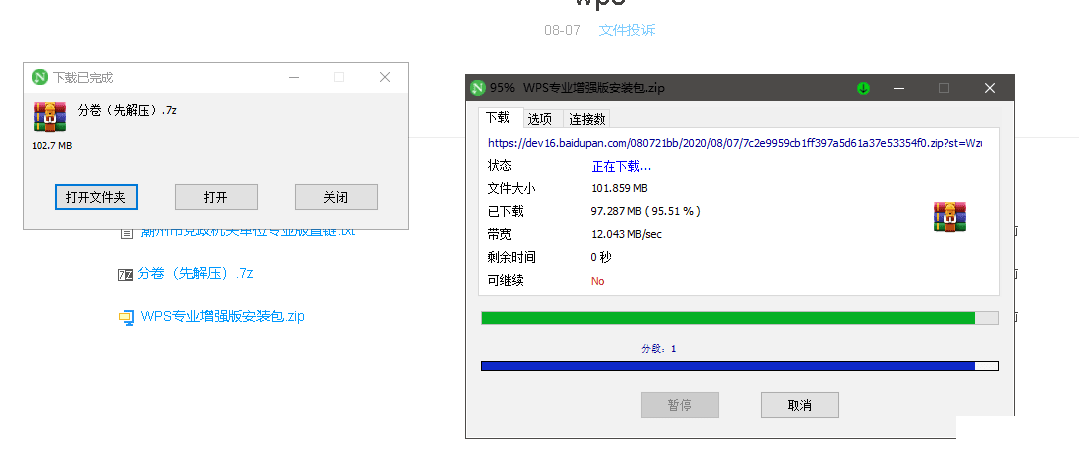Cancel the download with the 取消 button
Image resolution: width=1079 pixels, height=467 pixels.
(800, 405)
